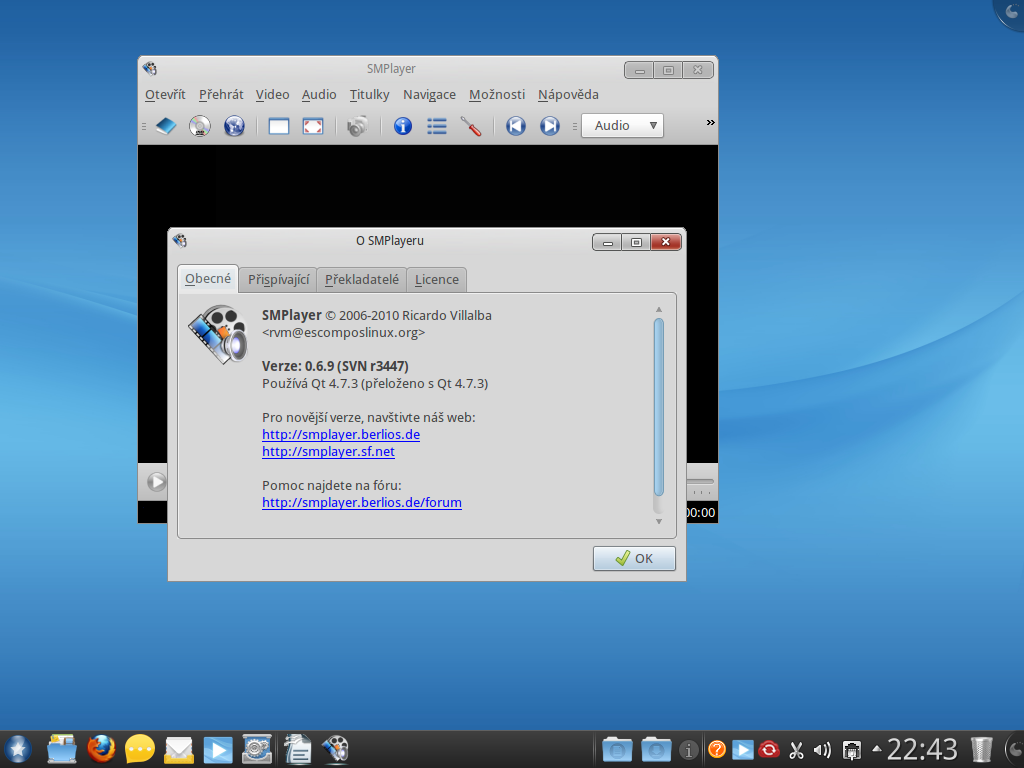Screen dimensions: 1024x768
Task: Click the about dialog vertical scrollbar handle
Action: [x=658, y=407]
